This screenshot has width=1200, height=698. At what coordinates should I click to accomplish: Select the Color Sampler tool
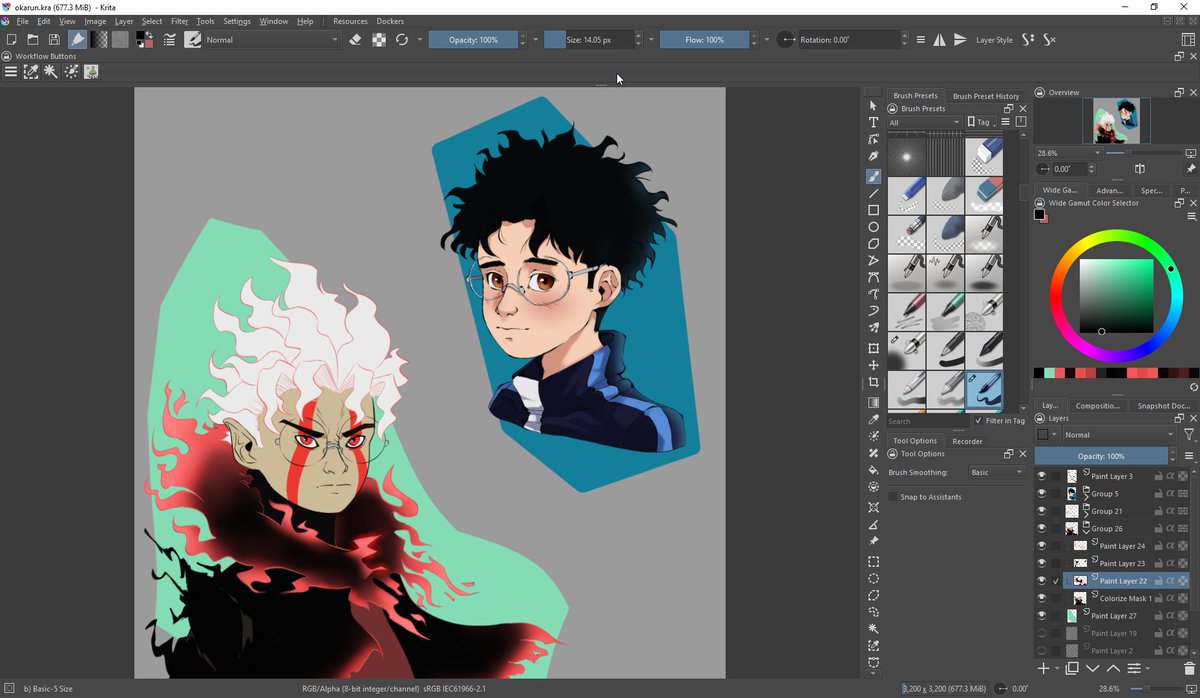(x=872, y=418)
